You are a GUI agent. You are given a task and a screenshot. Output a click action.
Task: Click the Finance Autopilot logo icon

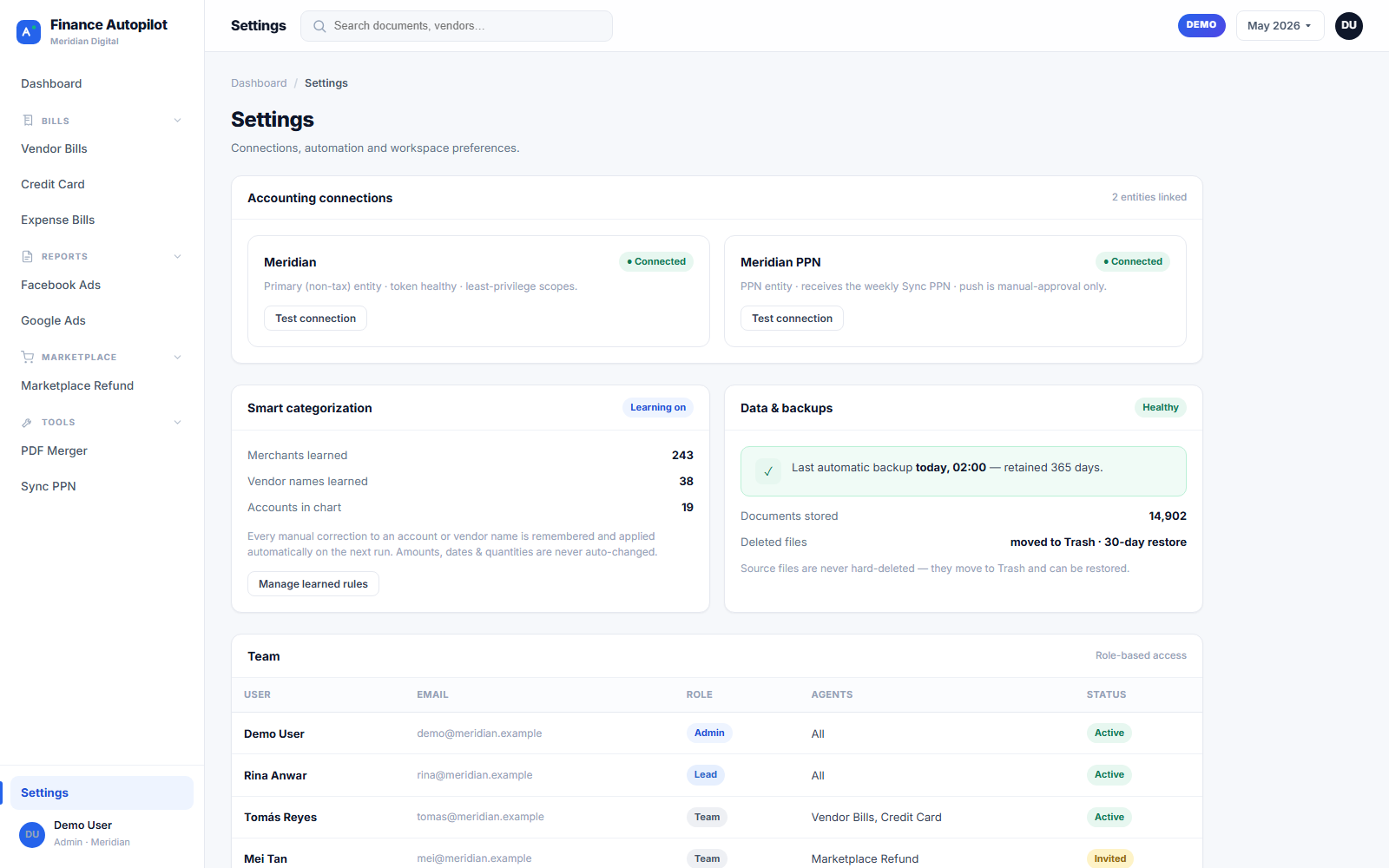[x=29, y=32]
